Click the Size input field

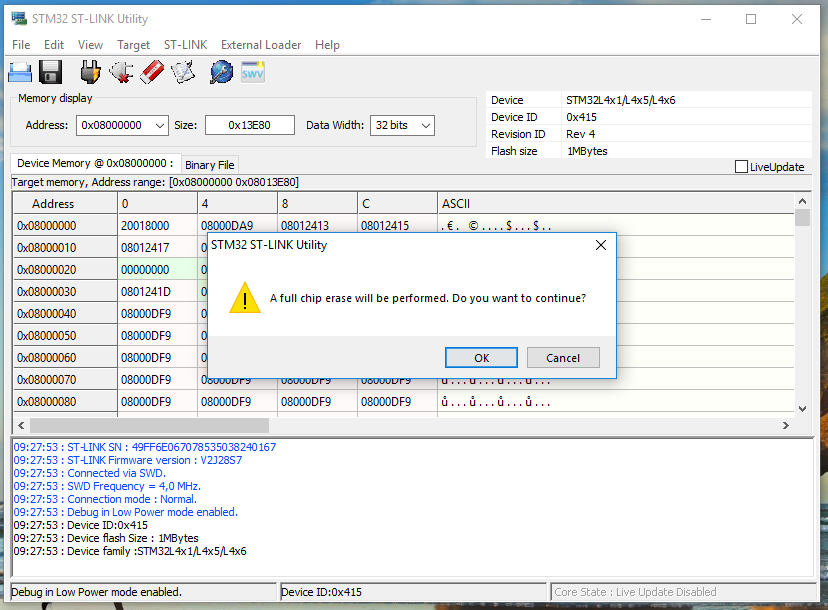(249, 125)
